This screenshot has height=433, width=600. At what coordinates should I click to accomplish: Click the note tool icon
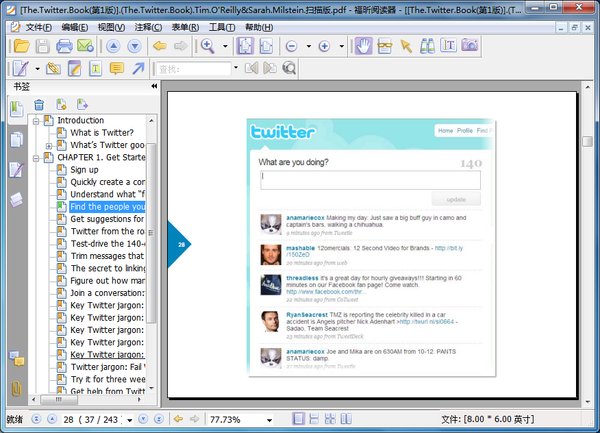(74, 68)
